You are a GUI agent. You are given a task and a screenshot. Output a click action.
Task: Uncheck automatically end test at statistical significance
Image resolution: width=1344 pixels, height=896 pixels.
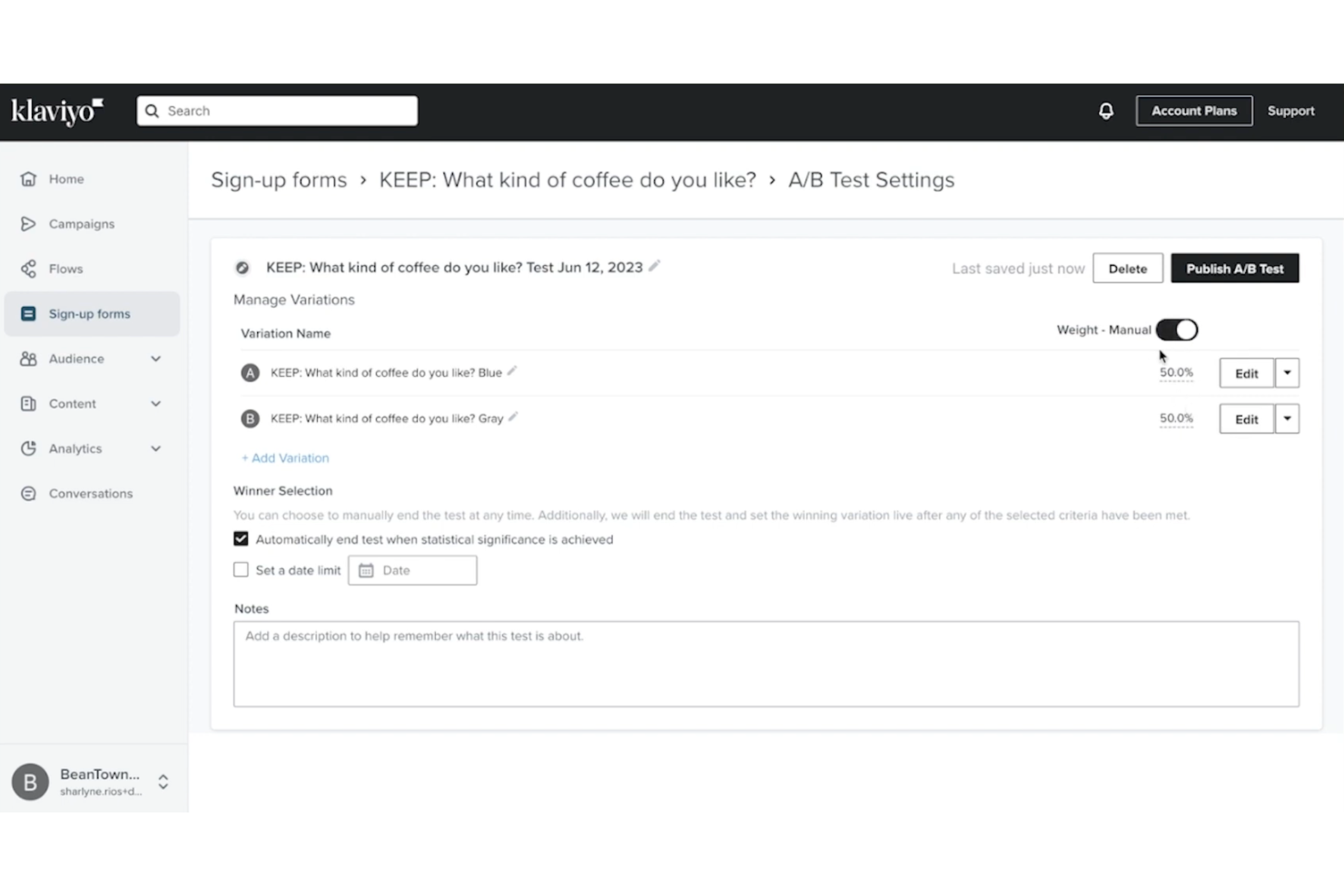pyautogui.click(x=241, y=538)
